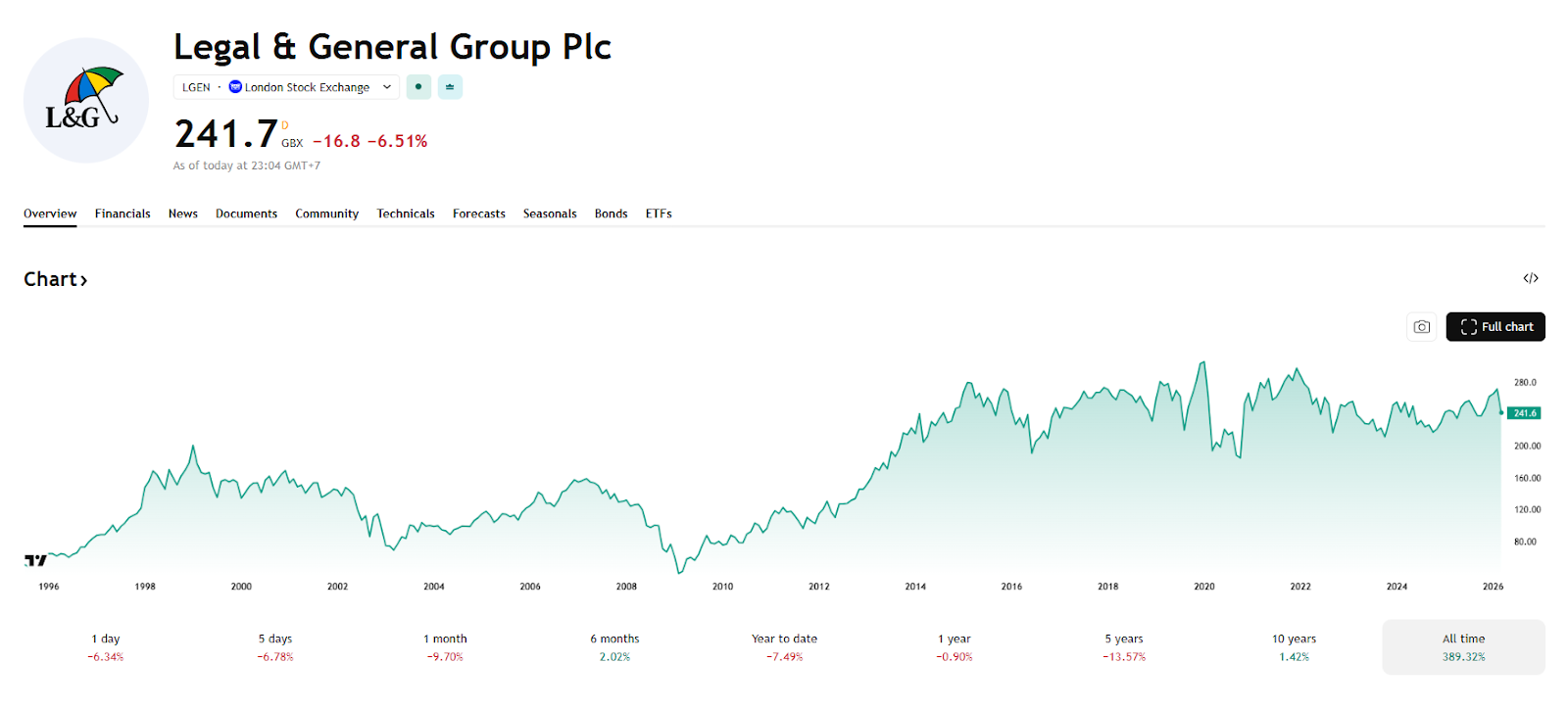Open the embed code icon above chart
Image resolution: width=1568 pixels, height=710 pixels.
(x=1530, y=279)
